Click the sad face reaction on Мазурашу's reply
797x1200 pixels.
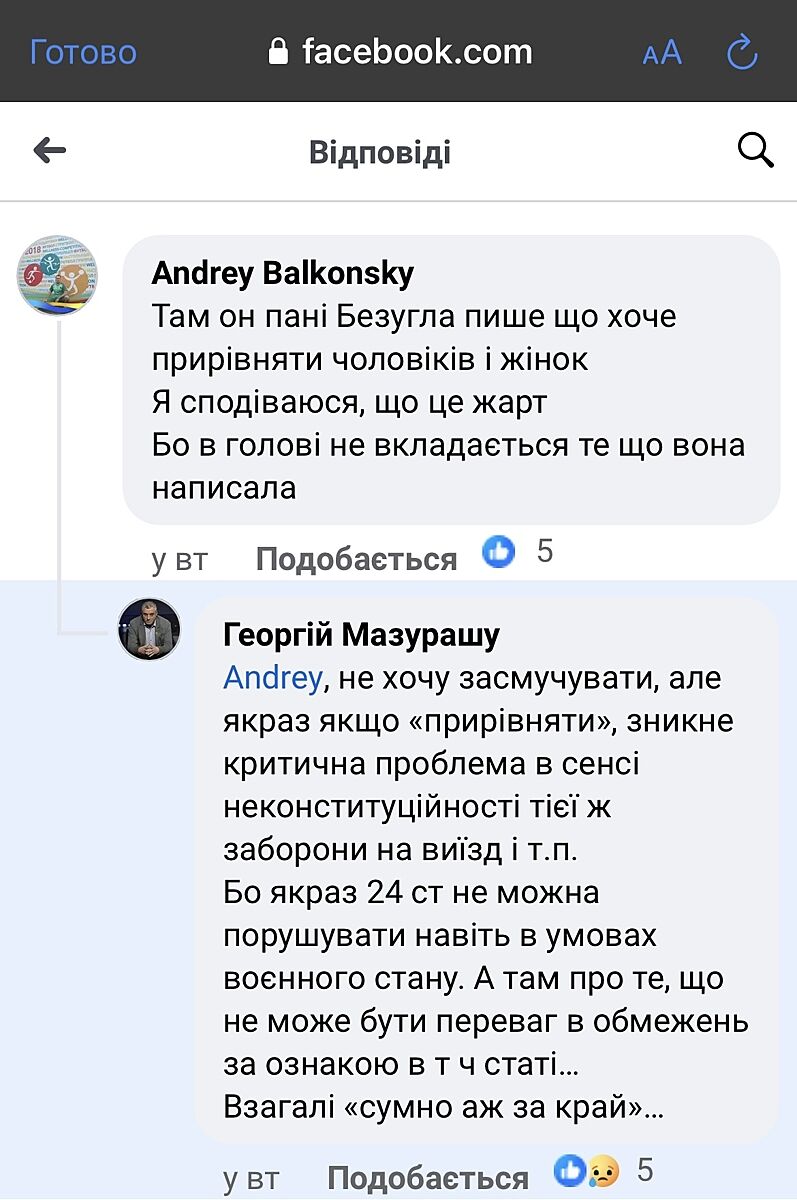603,1171
